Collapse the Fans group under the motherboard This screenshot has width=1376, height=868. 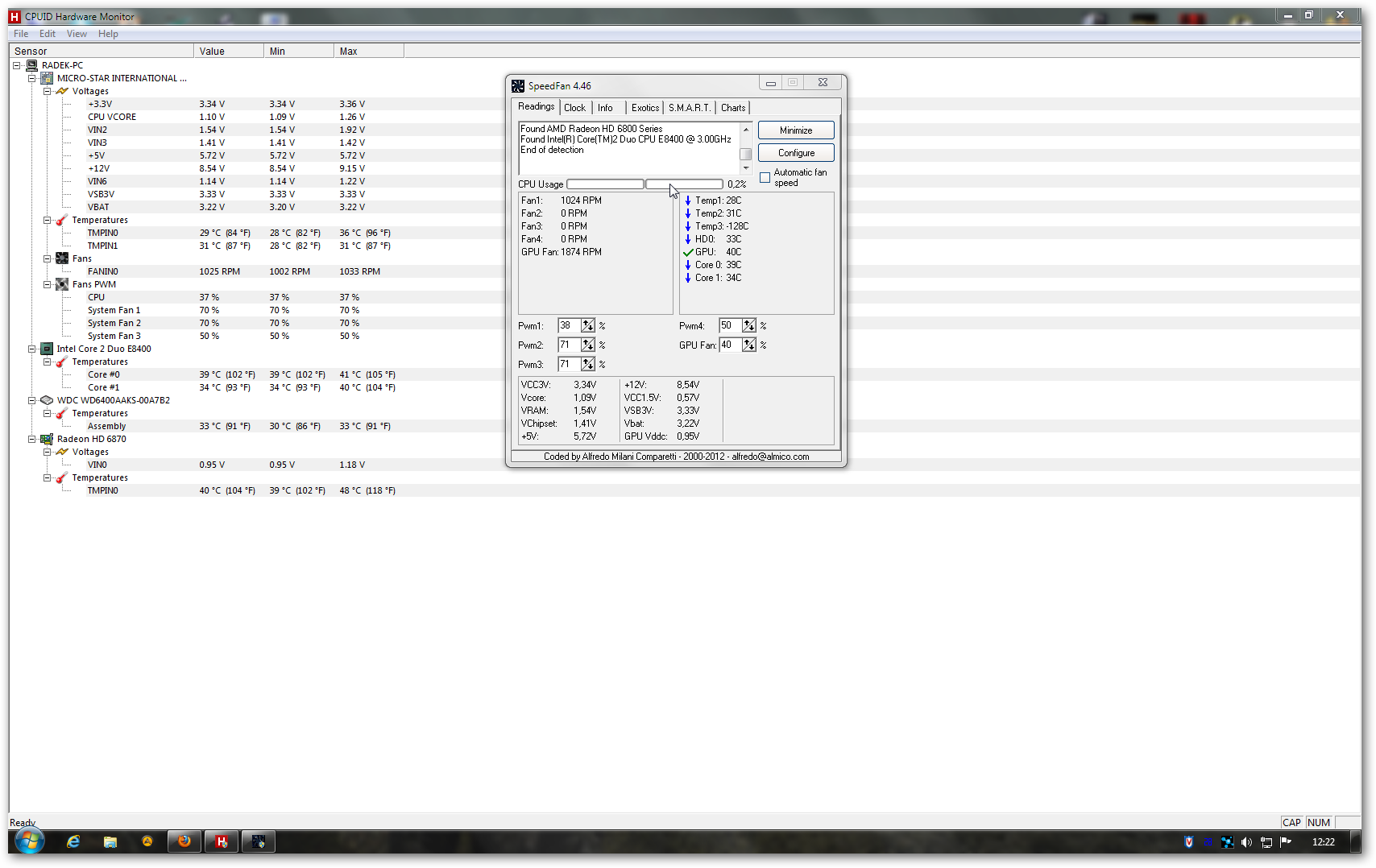[x=47, y=258]
